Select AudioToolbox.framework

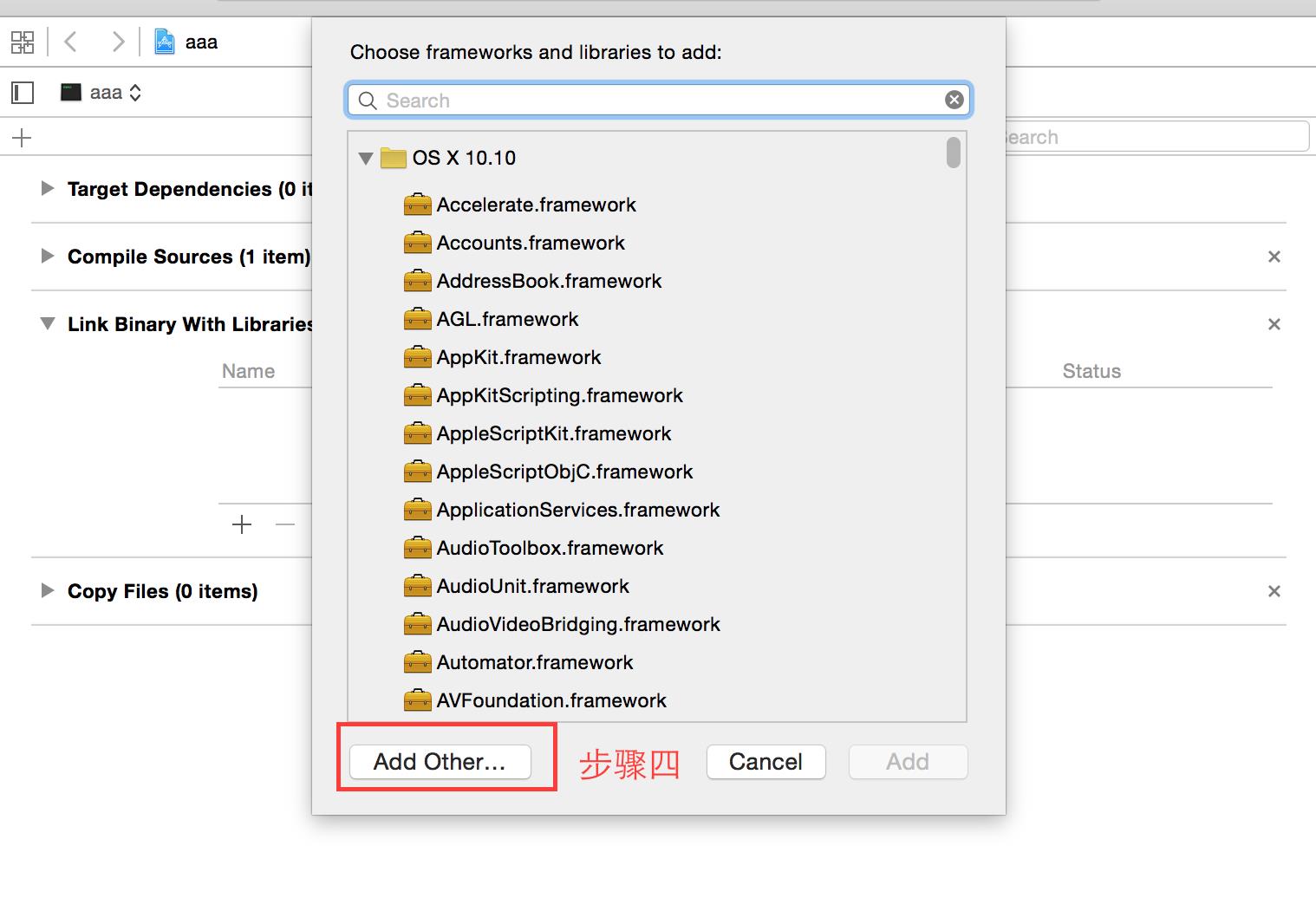(x=550, y=548)
